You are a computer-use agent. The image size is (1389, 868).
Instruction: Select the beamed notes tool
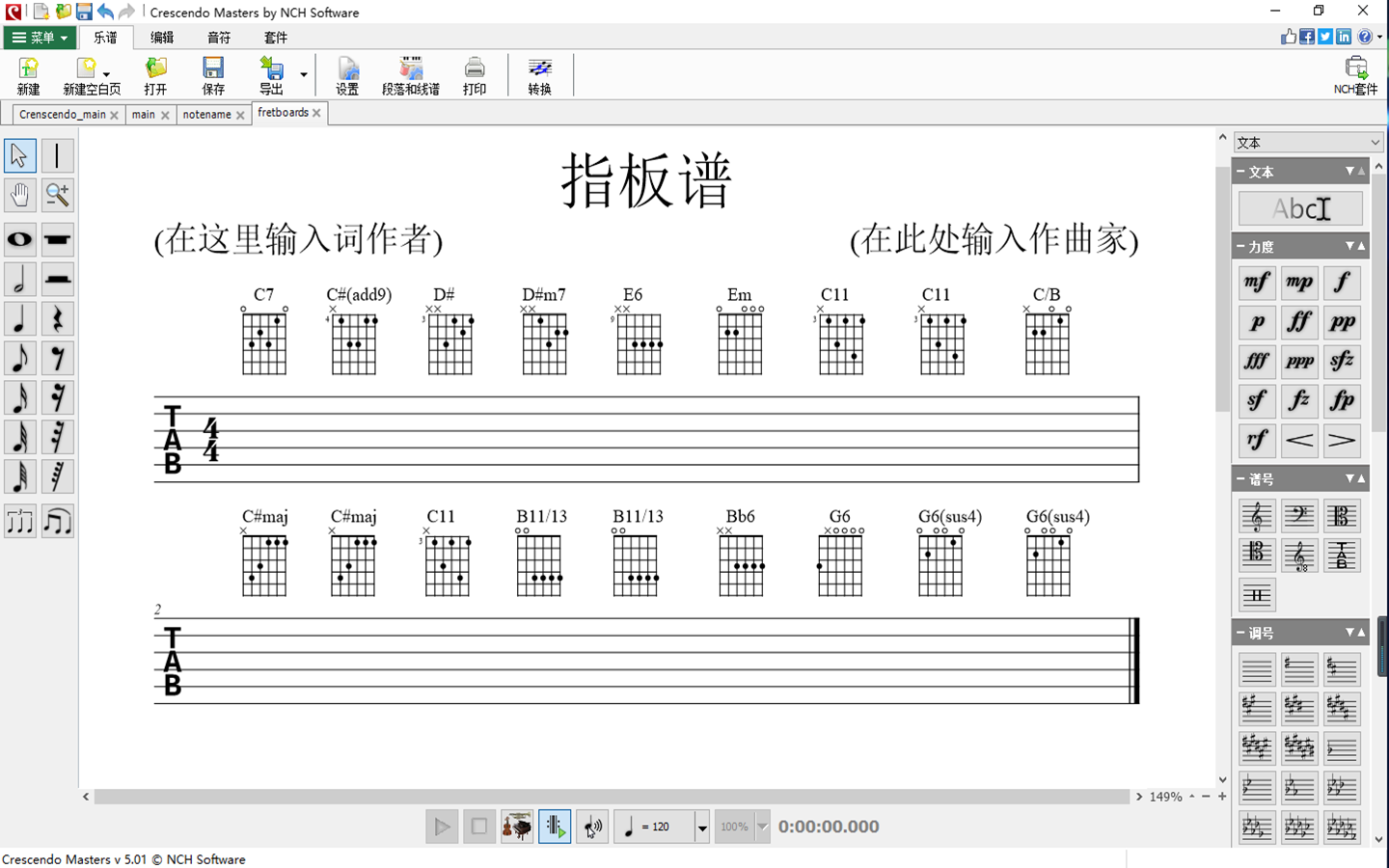pyautogui.click(x=57, y=522)
